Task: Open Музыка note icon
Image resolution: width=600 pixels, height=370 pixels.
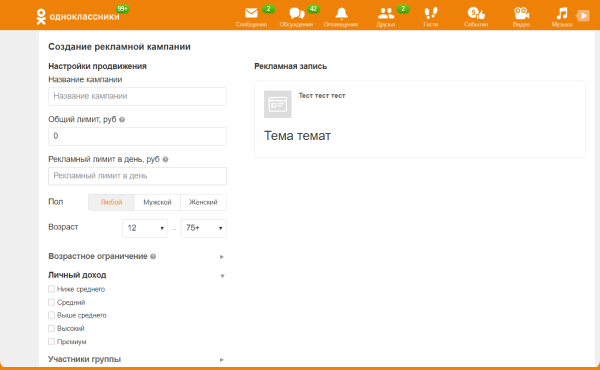Action: (x=562, y=13)
